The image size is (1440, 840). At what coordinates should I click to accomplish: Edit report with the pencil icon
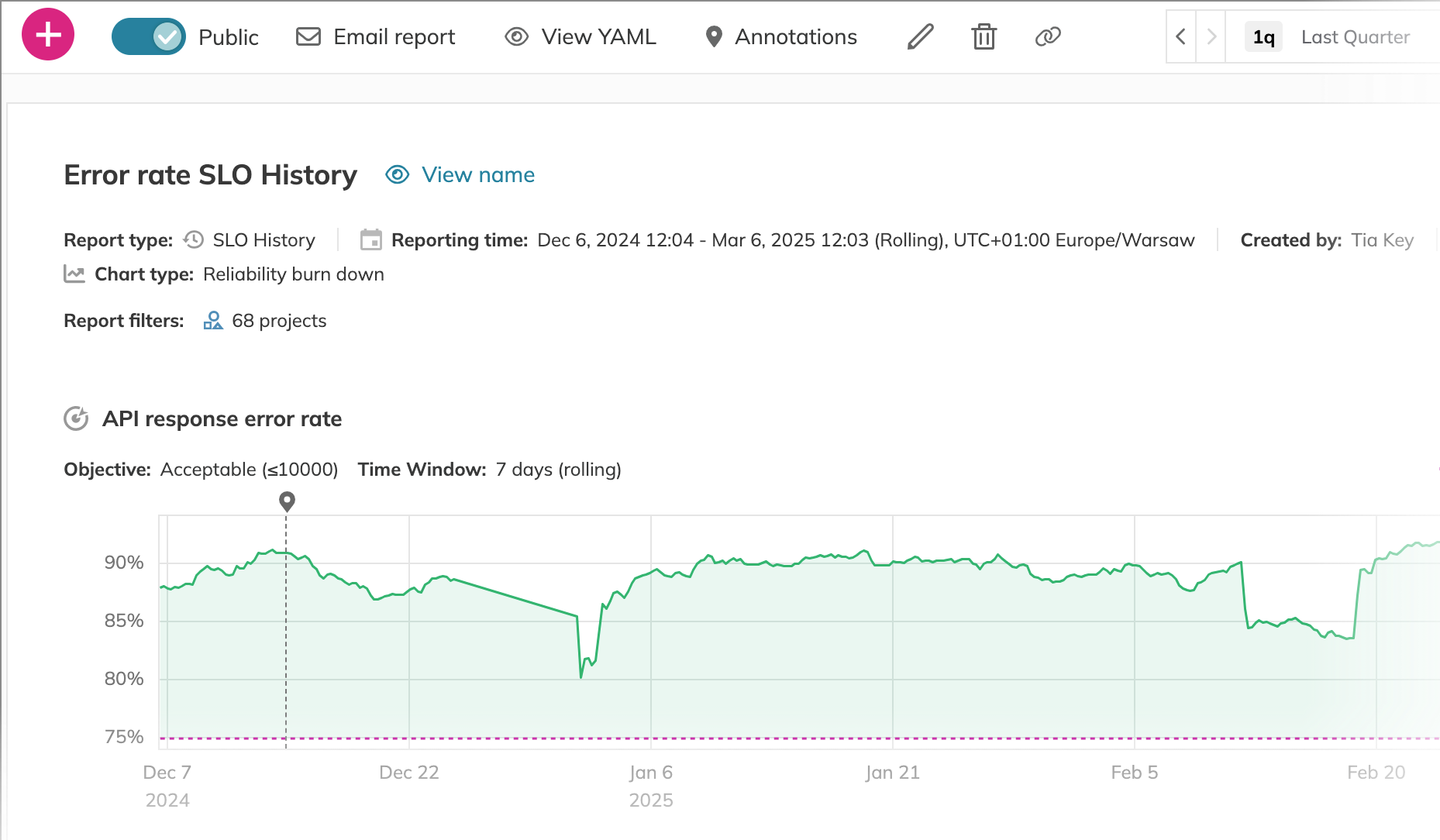point(920,36)
